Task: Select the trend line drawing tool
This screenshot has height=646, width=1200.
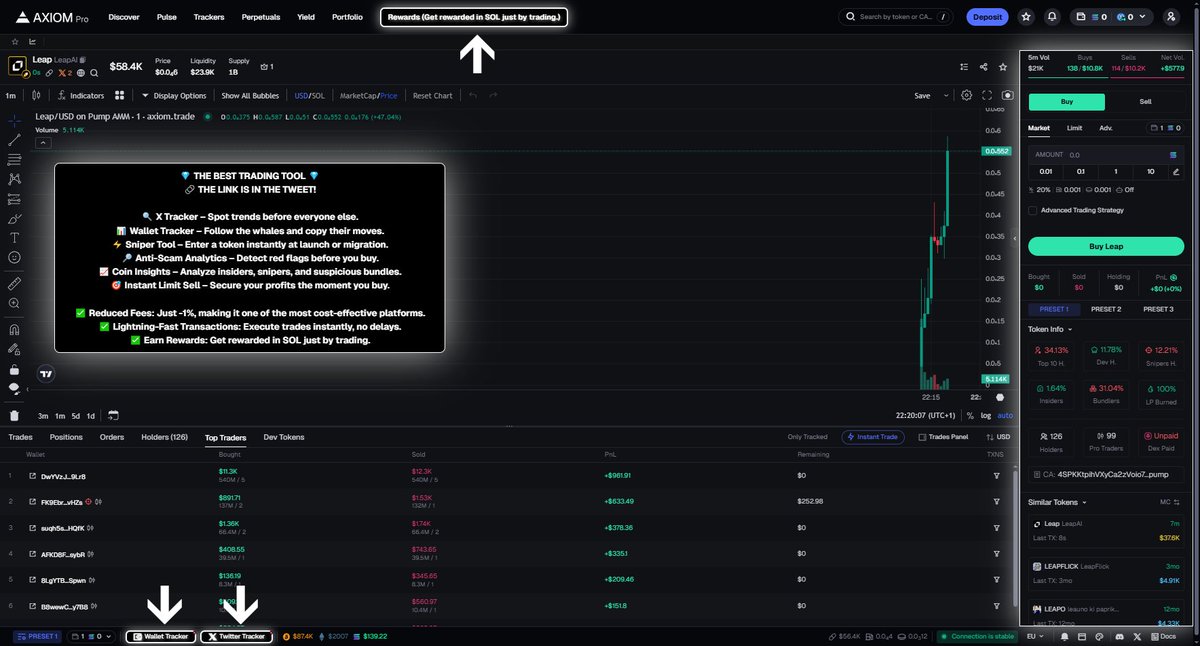Action: click(14, 140)
